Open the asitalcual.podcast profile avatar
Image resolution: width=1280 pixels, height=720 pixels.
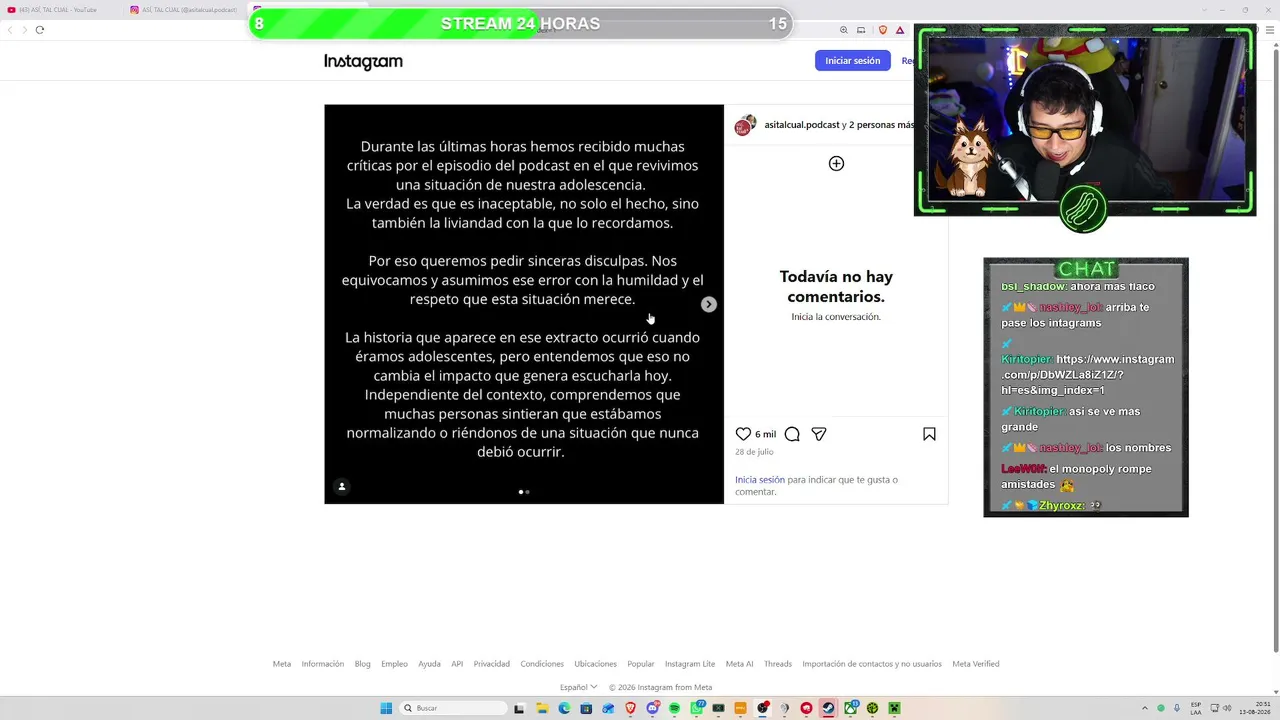point(745,126)
